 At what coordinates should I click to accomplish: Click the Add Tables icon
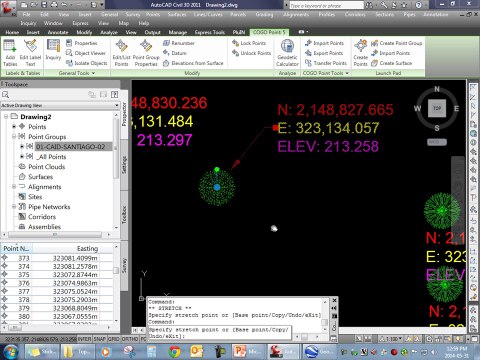coord(10,53)
